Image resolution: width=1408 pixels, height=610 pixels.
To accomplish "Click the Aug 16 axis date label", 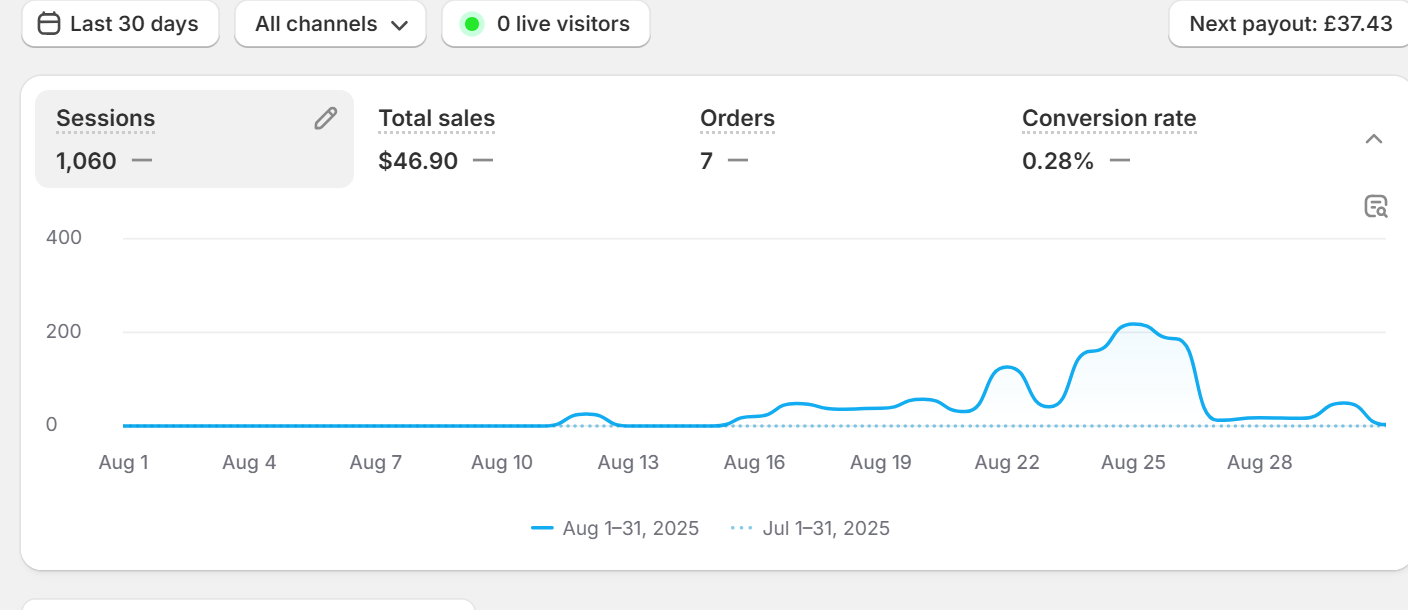I will (x=754, y=463).
